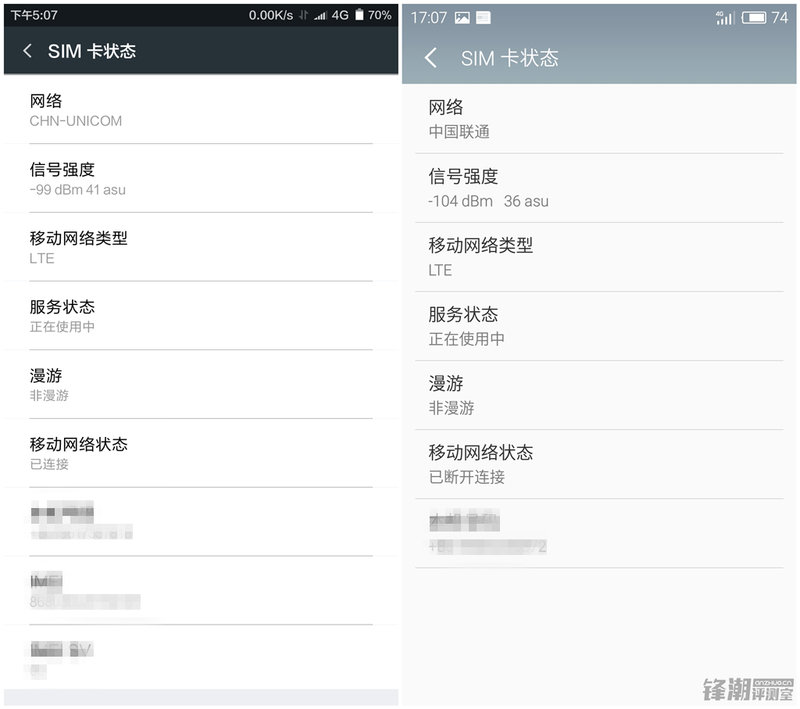Tap the signal strength icon next to 4G
Viewport: 800px width, 709px height.
(x=320, y=16)
